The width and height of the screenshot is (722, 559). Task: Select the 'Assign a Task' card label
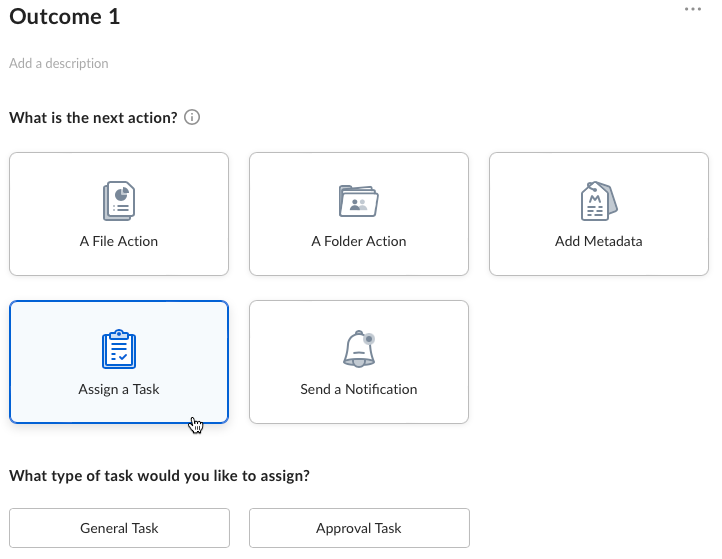tap(119, 390)
